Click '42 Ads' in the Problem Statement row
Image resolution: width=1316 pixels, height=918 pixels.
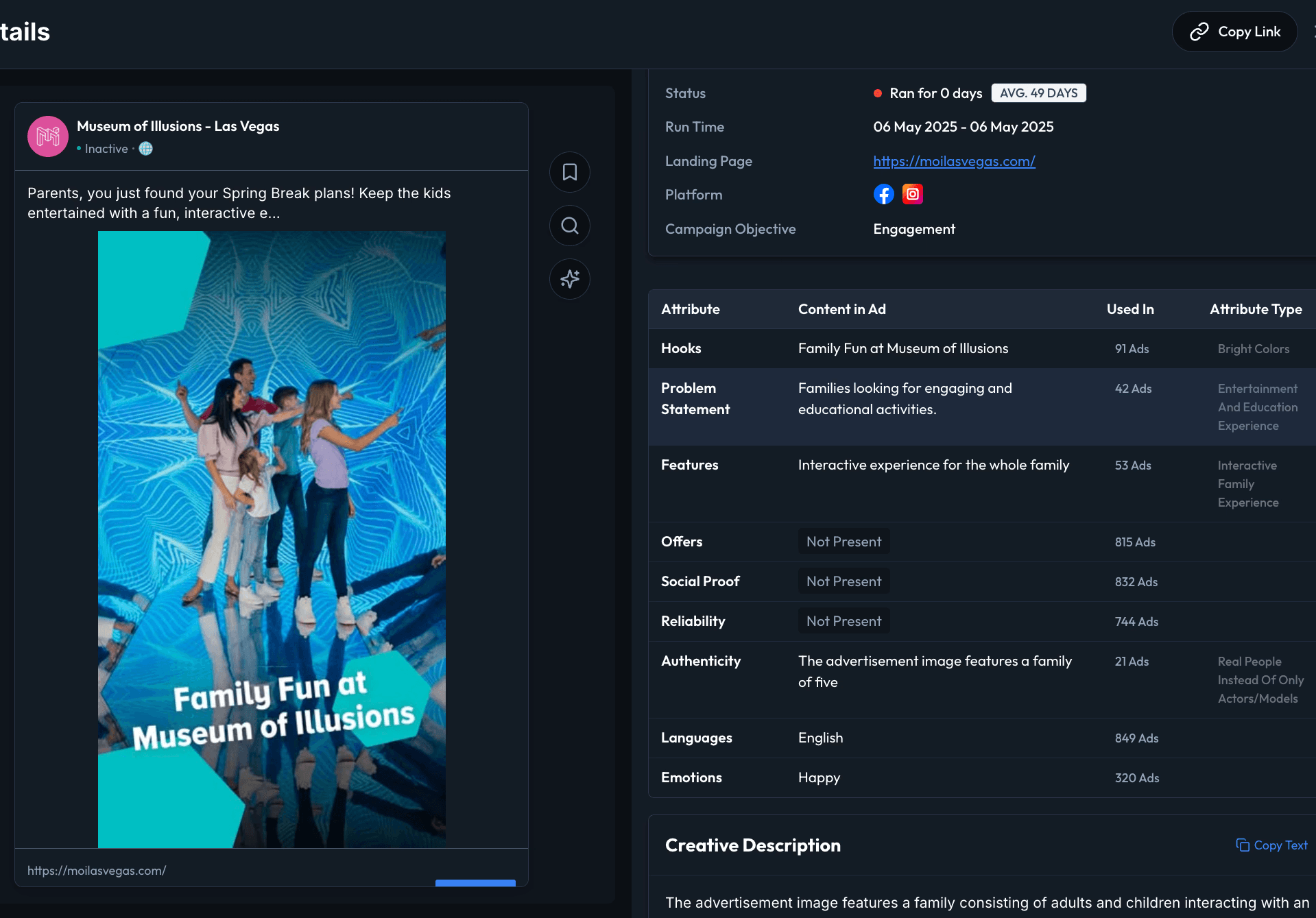coord(1133,389)
